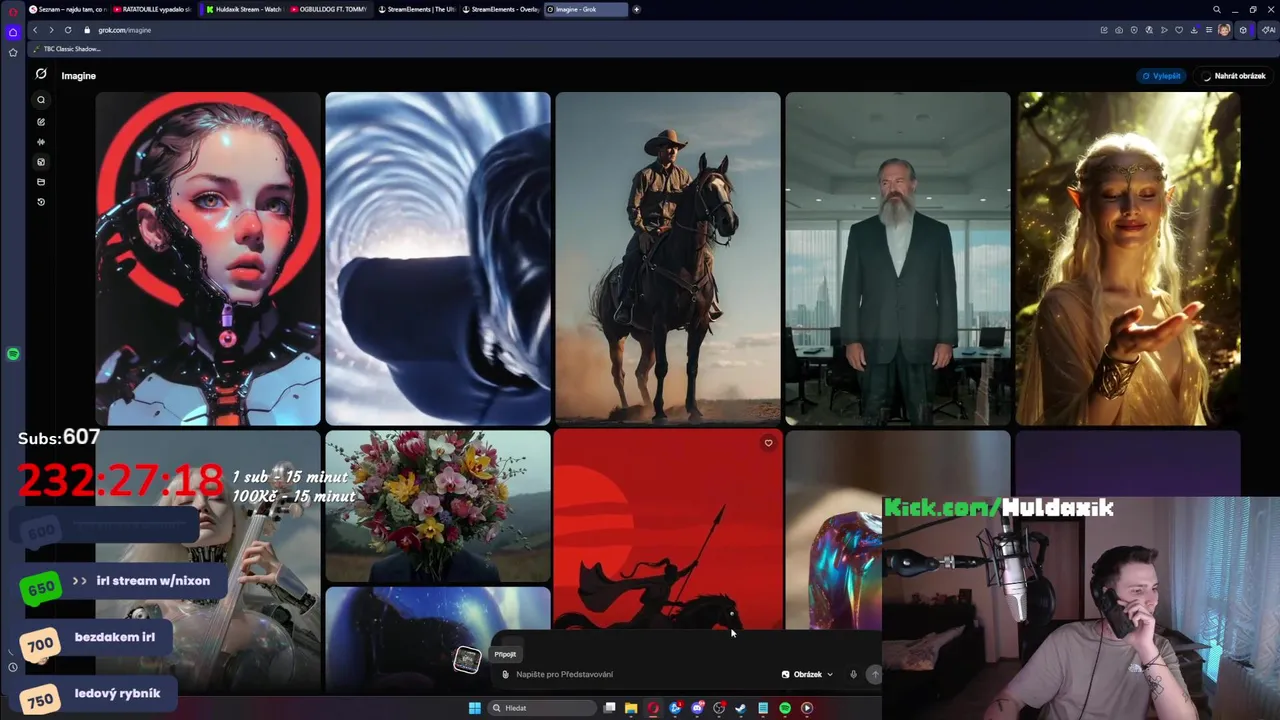Click the heart icon on the red horseman image
This screenshot has width=1280, height=720.
tap(768, 443)
